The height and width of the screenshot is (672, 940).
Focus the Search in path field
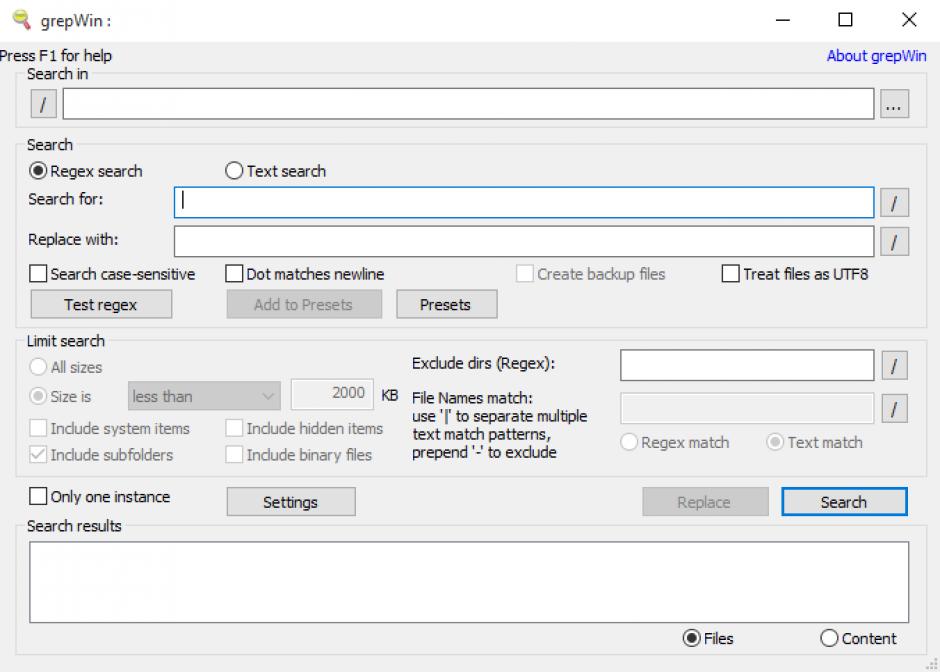tap(468, 104)
